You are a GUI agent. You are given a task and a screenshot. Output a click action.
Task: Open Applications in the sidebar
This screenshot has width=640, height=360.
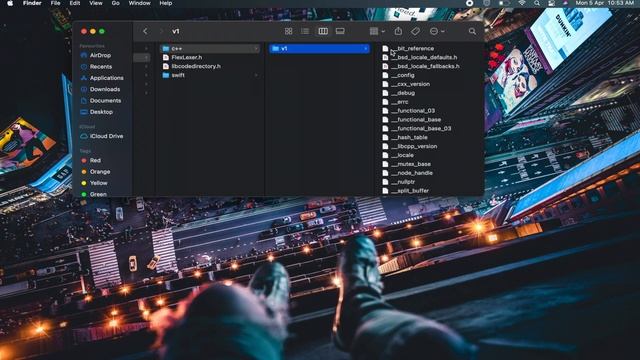click(x=106, y=78)
